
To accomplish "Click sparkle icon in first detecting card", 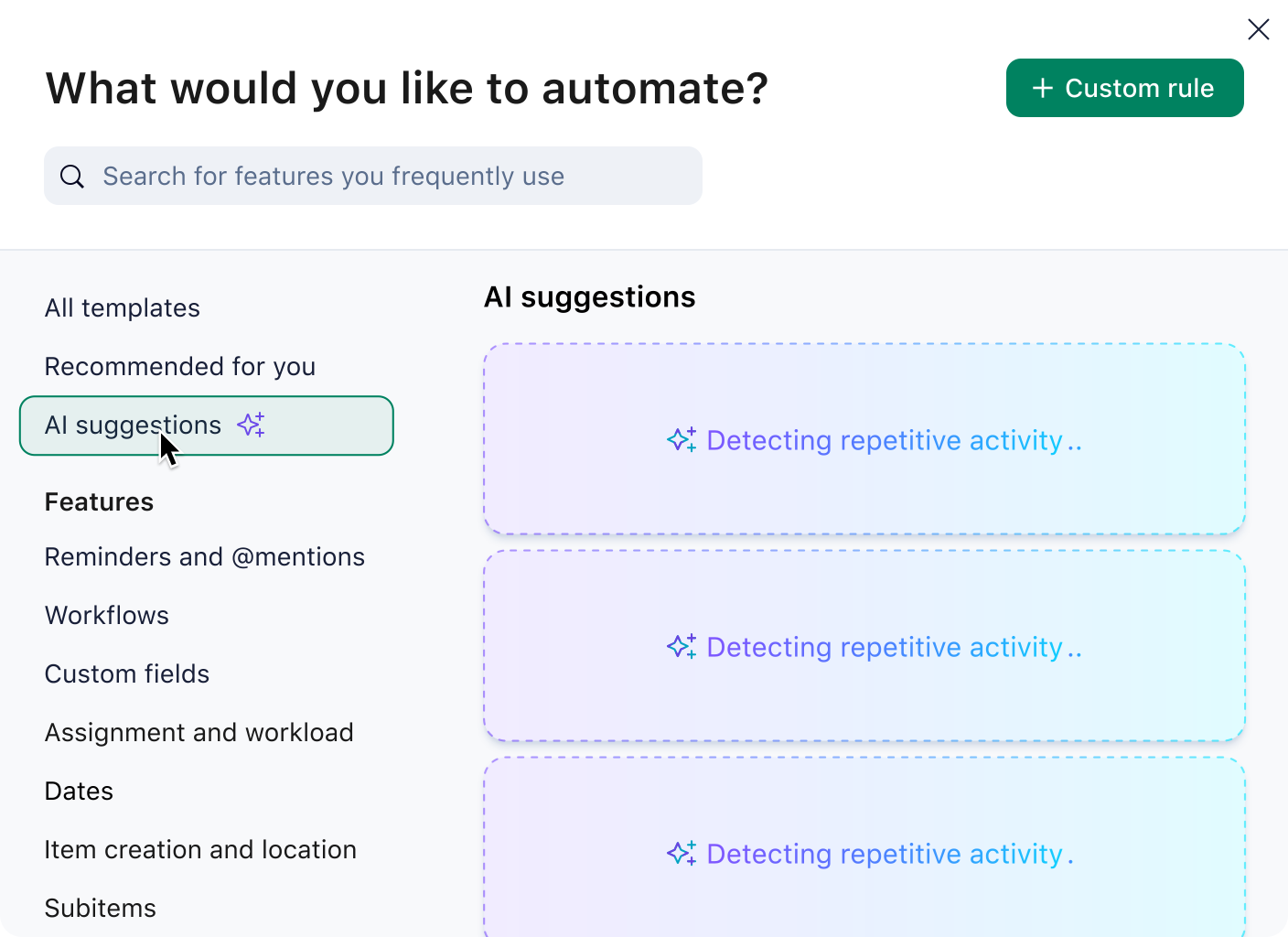I will [x=682, y=440].
